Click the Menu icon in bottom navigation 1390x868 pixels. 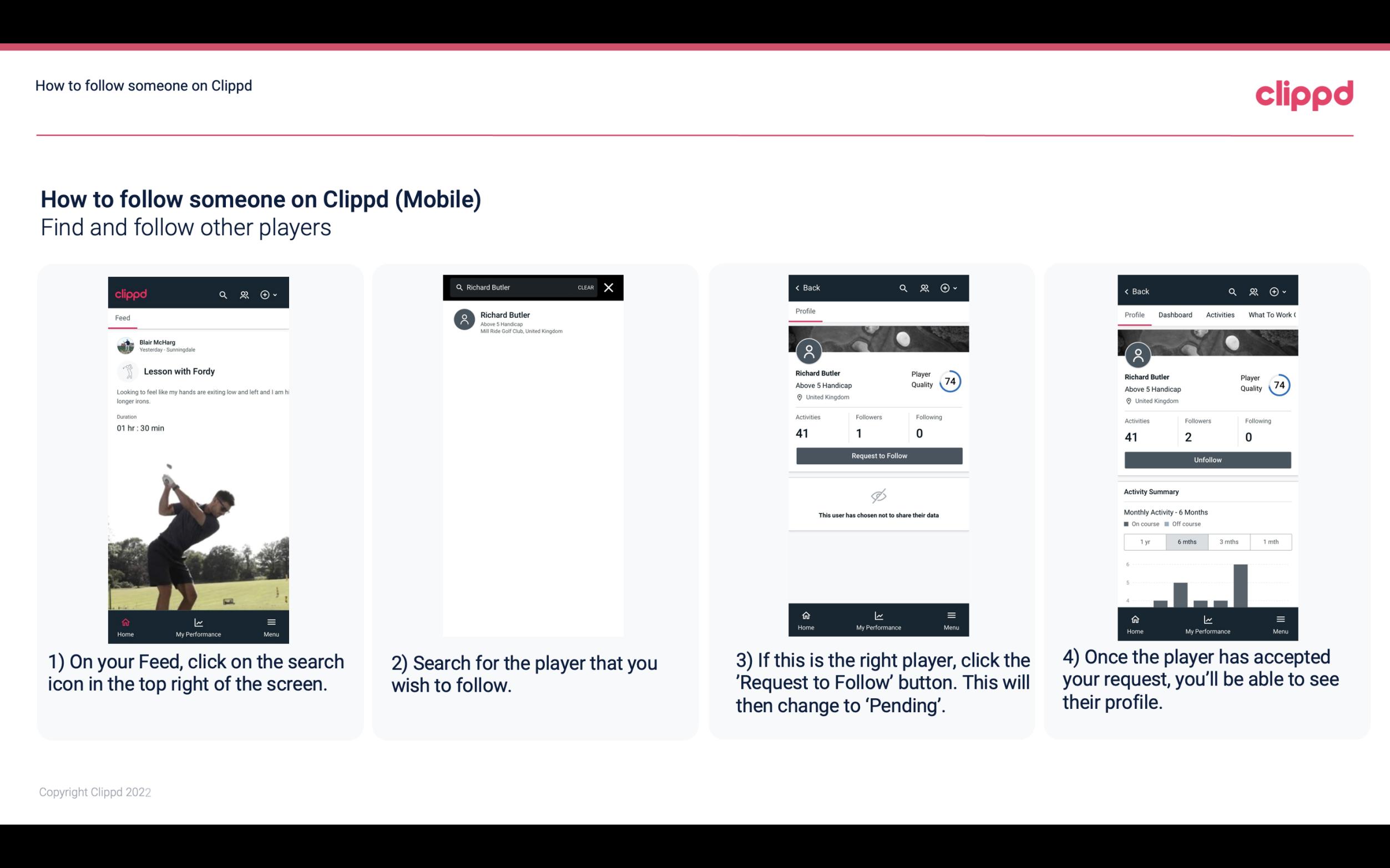[270, 622]
